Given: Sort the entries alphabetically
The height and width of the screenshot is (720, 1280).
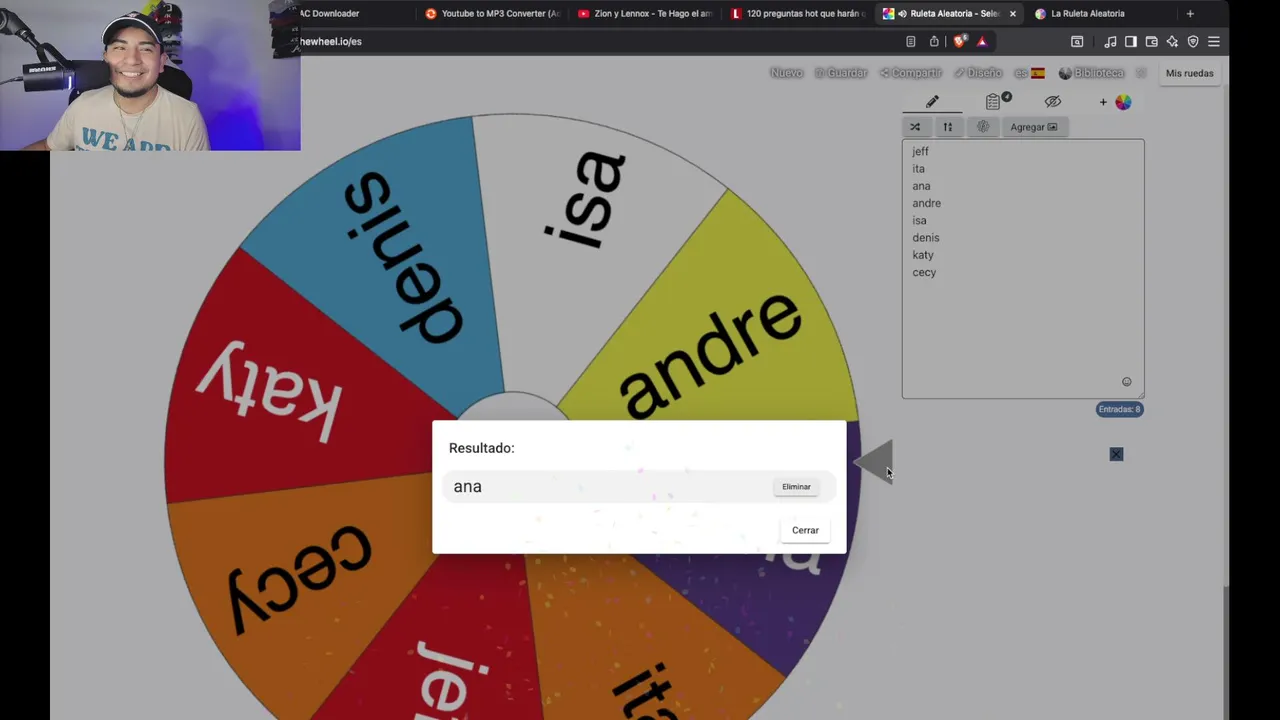Looking at the screenshot, I should 947,127.
